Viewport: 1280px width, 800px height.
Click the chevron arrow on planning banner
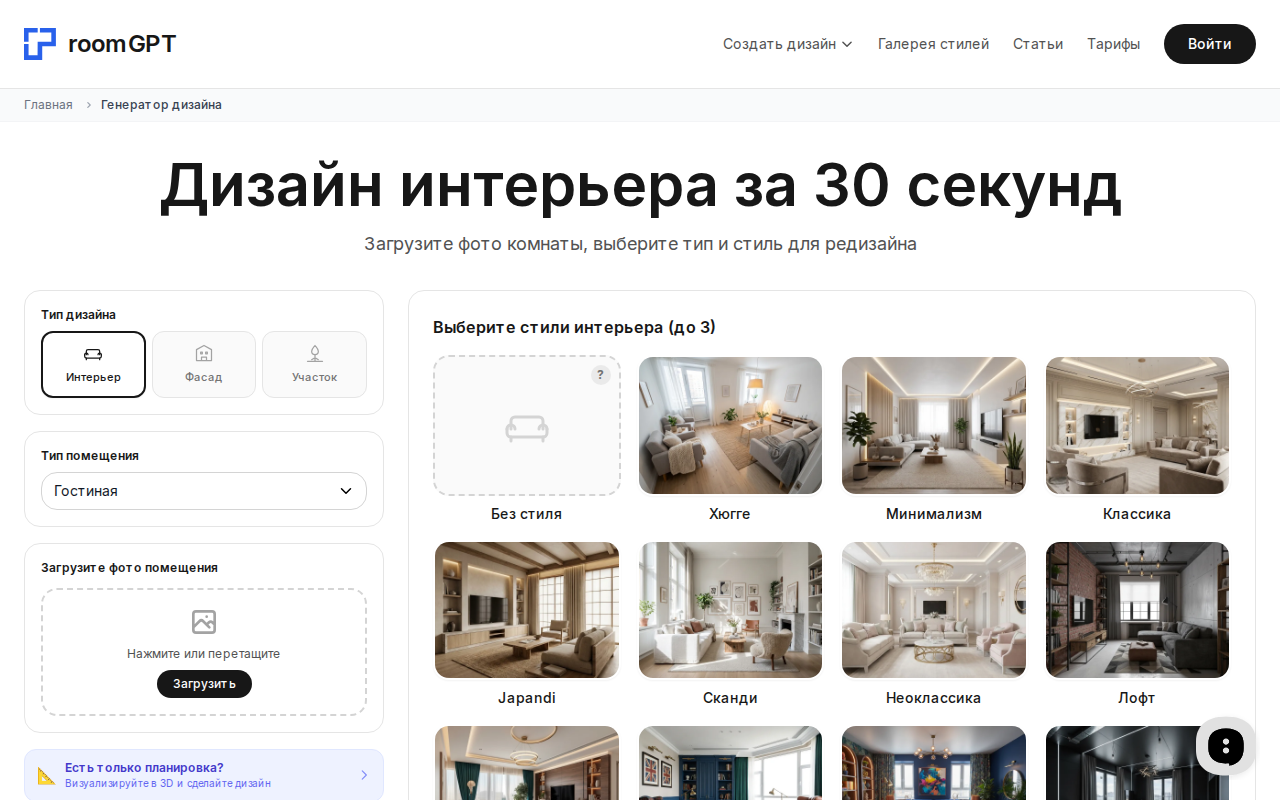(364, 775)
